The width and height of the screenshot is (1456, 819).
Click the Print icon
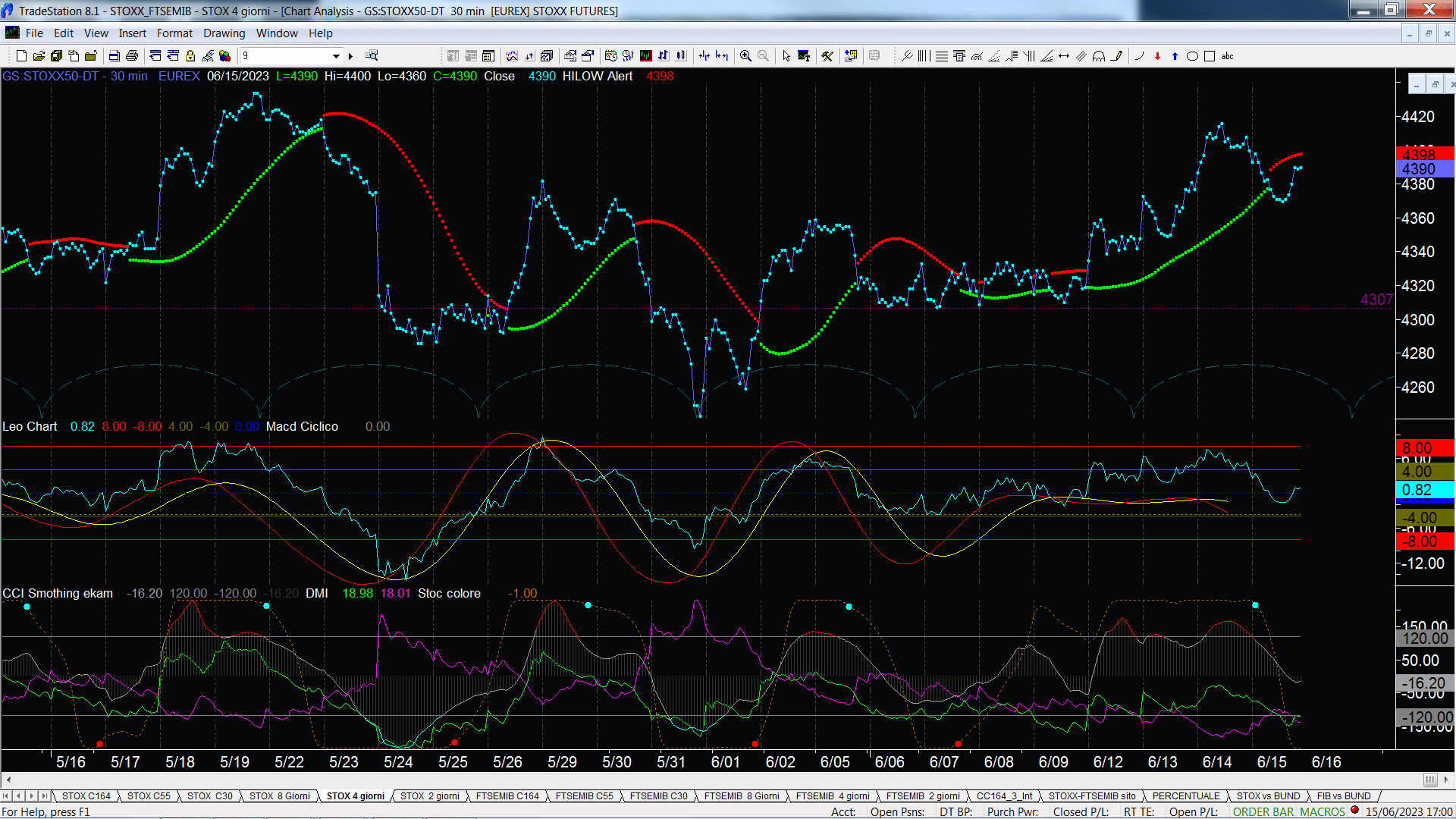click(132, 56)
